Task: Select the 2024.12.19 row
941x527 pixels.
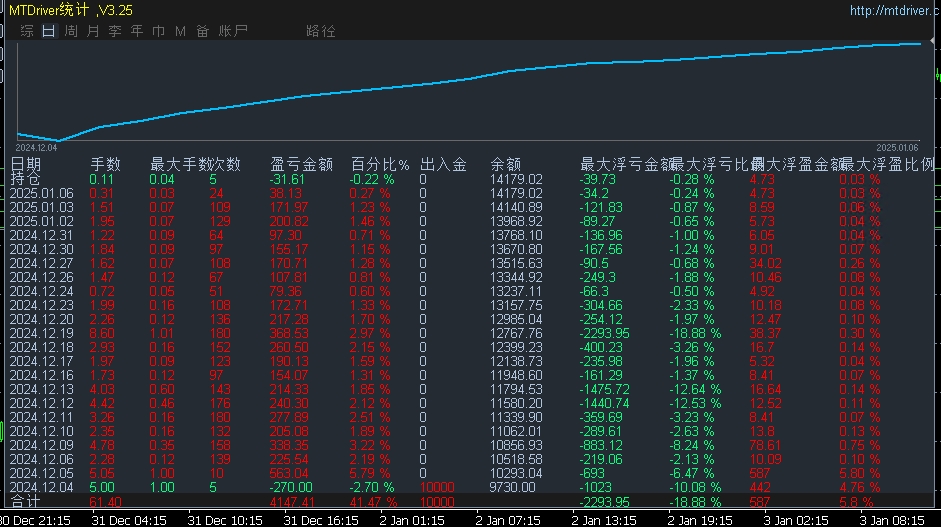Action: click(x=470, y=333)
